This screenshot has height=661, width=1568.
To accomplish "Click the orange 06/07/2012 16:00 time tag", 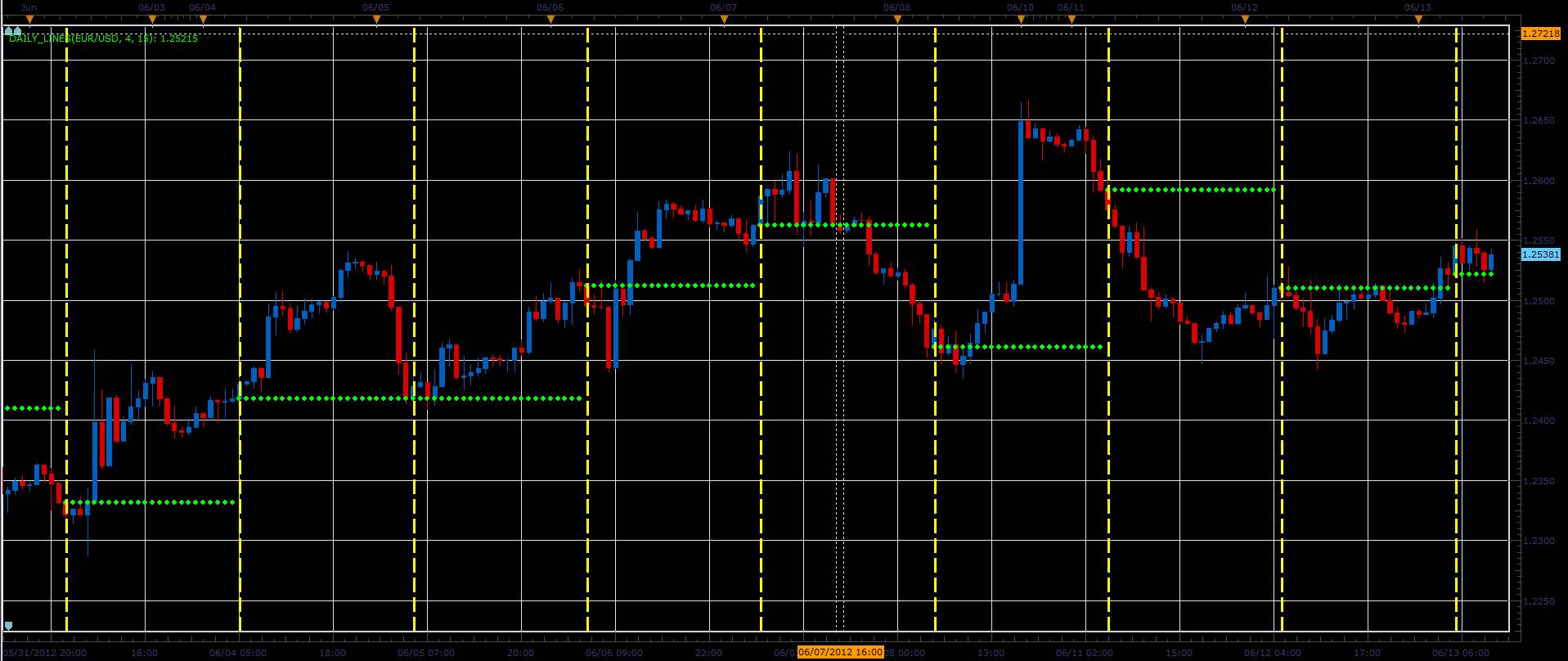I will 841,652.
